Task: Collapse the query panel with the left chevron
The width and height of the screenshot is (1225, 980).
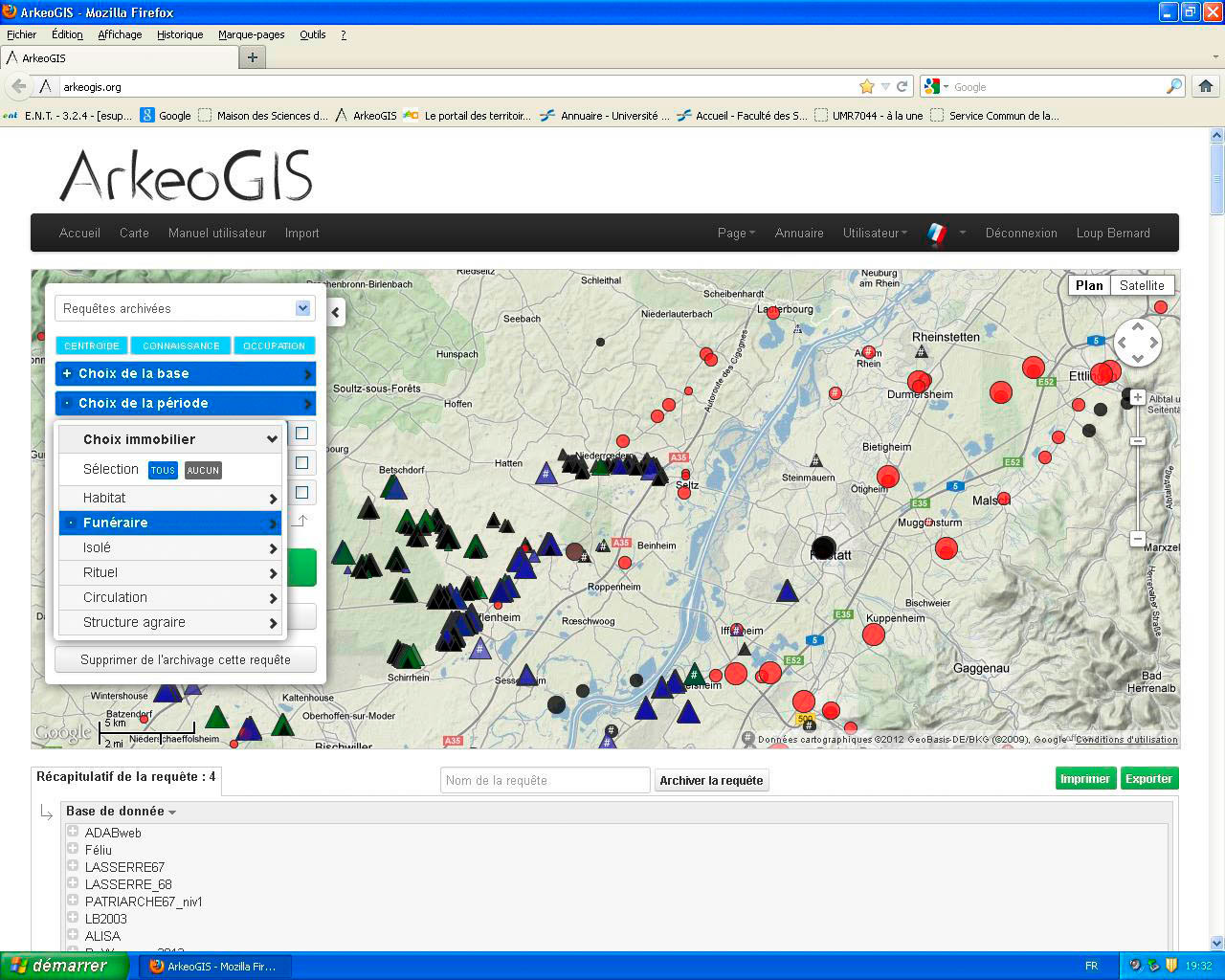Action: click(335, 312)
